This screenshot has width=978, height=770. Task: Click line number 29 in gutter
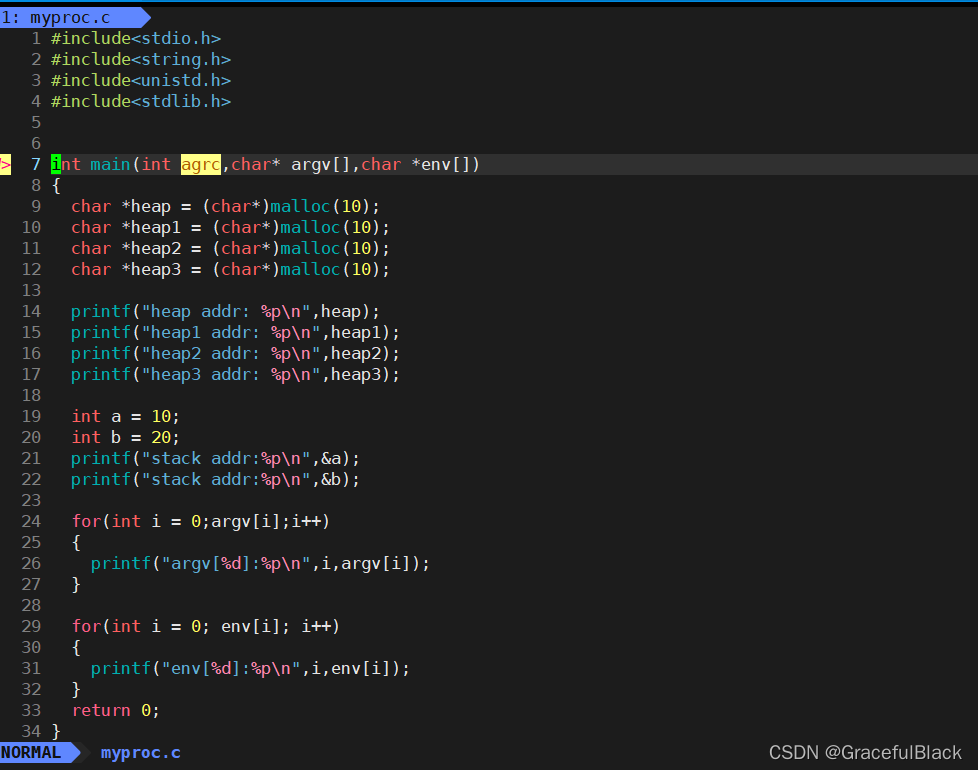[x=31, y=627]
